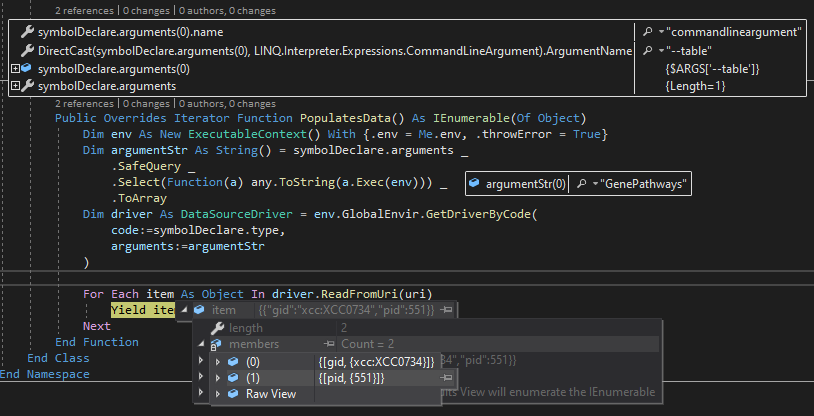This screenshot has height=416, width=814.
Task: Click the wrench icon beside the length property
Action: click(216, 328)
